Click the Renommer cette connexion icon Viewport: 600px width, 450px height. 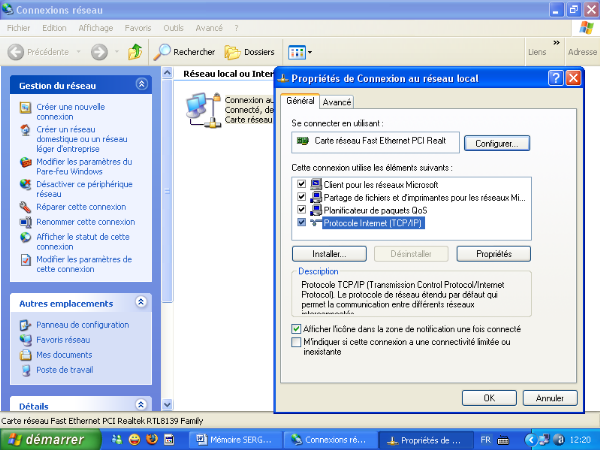tap(25, 222)
